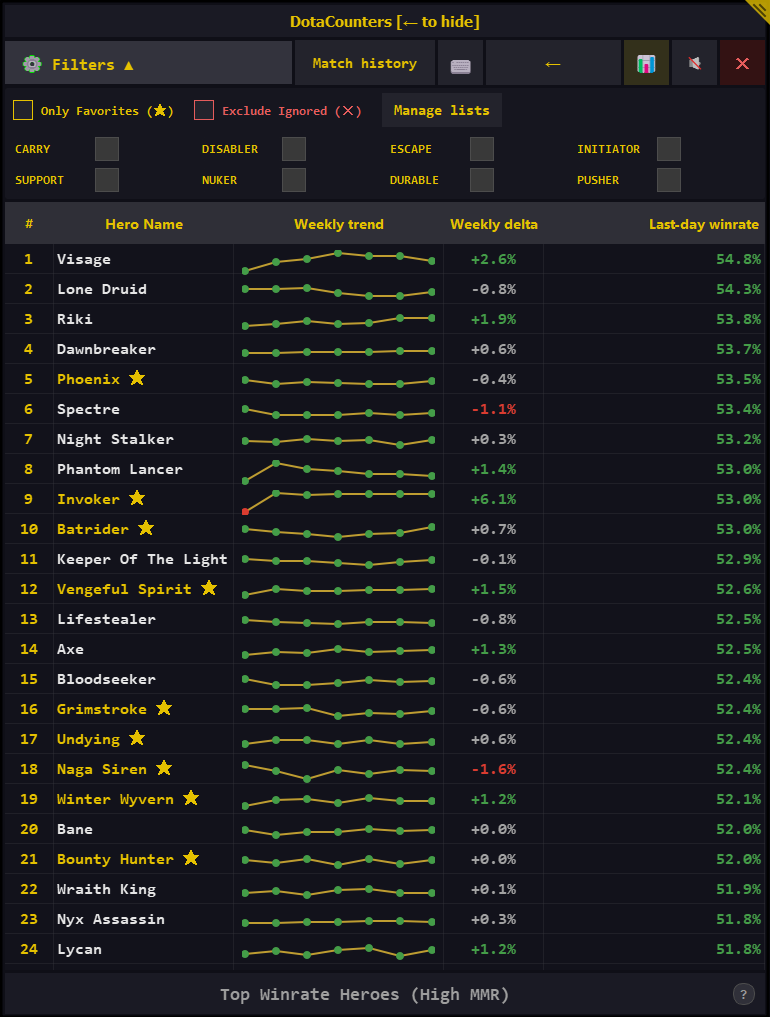
Task: Open the Match history tab
Action: 364,64
